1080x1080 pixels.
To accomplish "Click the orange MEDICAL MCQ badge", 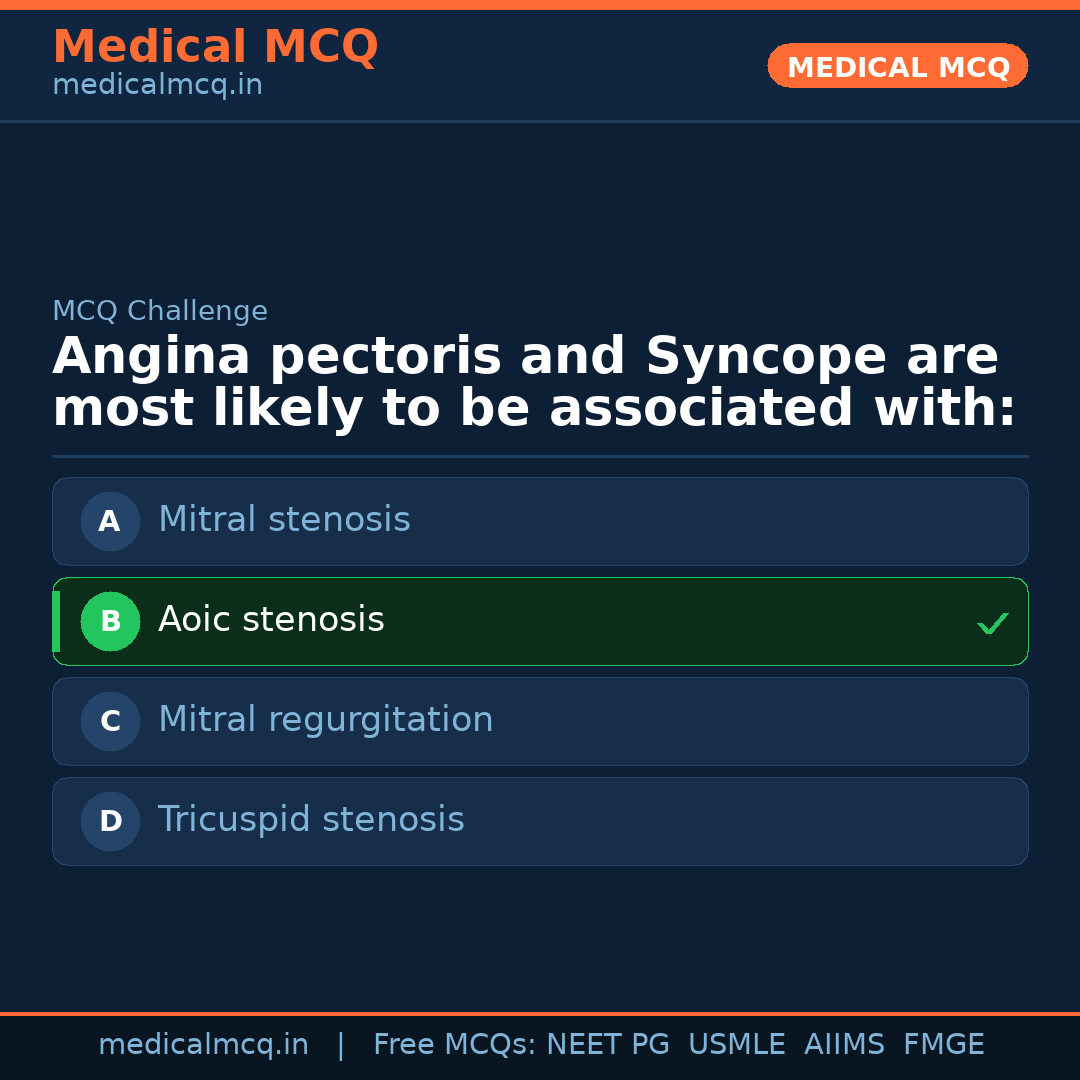I will pos(897,67).
